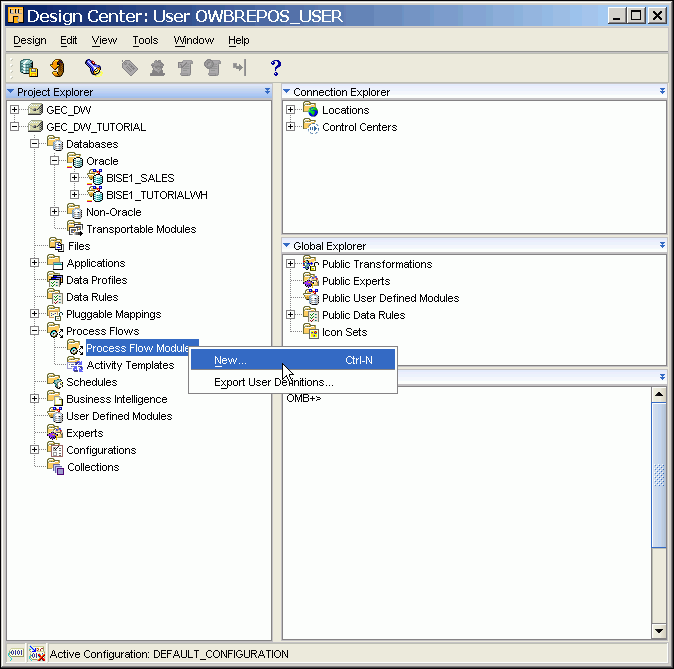Image resolution: width=674 pixels, height=669 pixels.
Task: Collapse the Databases tree node
Action: 34,144
